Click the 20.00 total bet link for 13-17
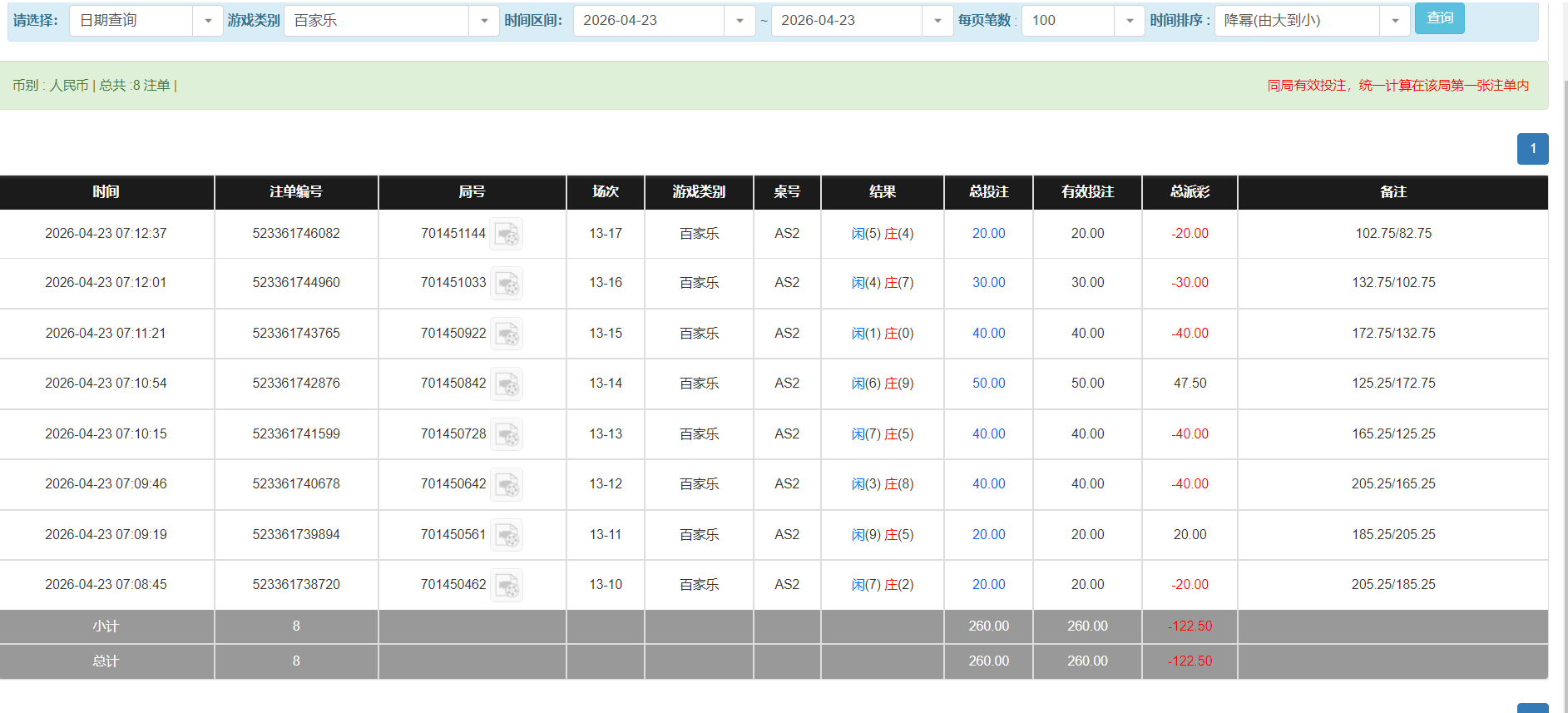The width and height of the screenshot is (1568, 713). pos(988,234)
